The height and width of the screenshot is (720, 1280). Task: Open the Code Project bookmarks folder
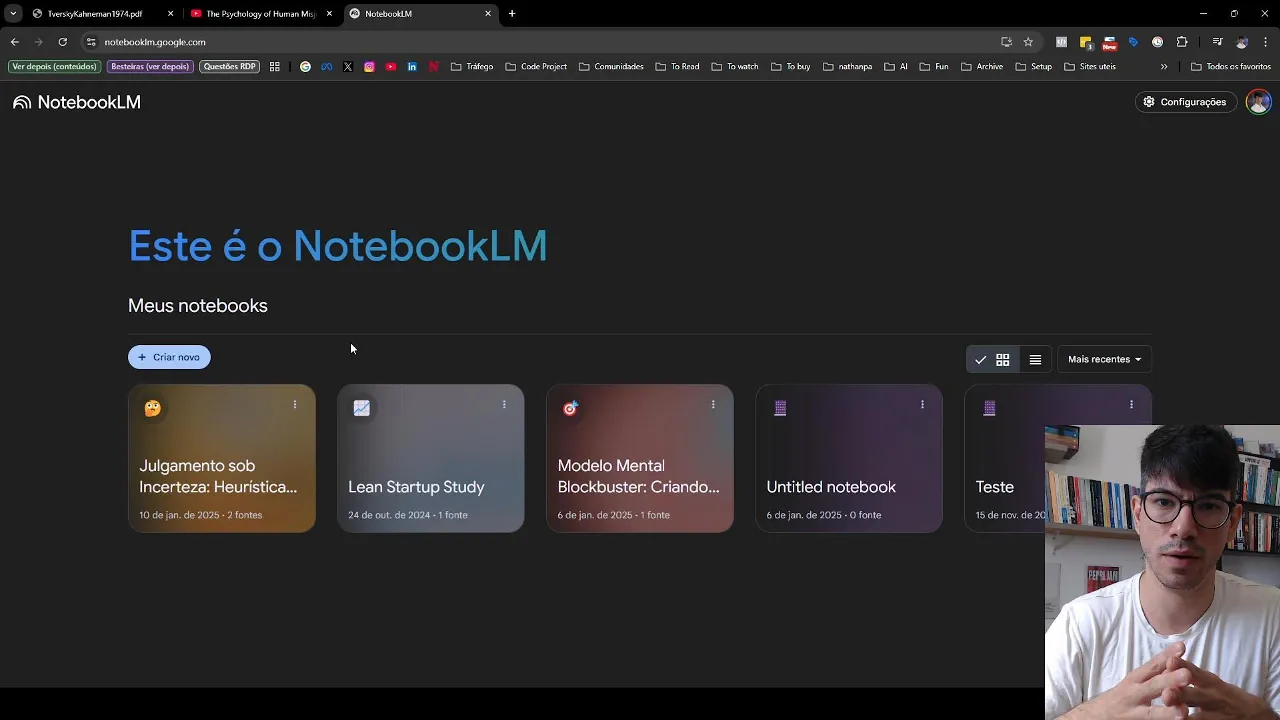[x=536, y=67]
